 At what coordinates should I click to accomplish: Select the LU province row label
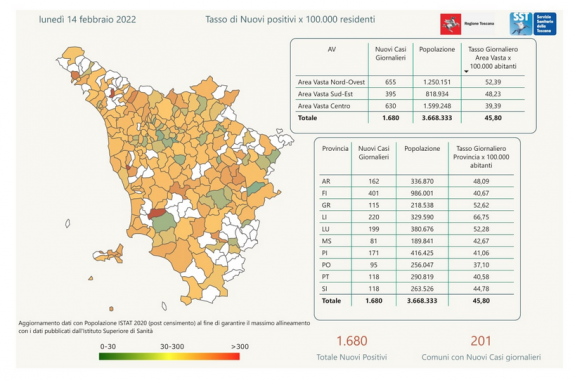point(325,229)
